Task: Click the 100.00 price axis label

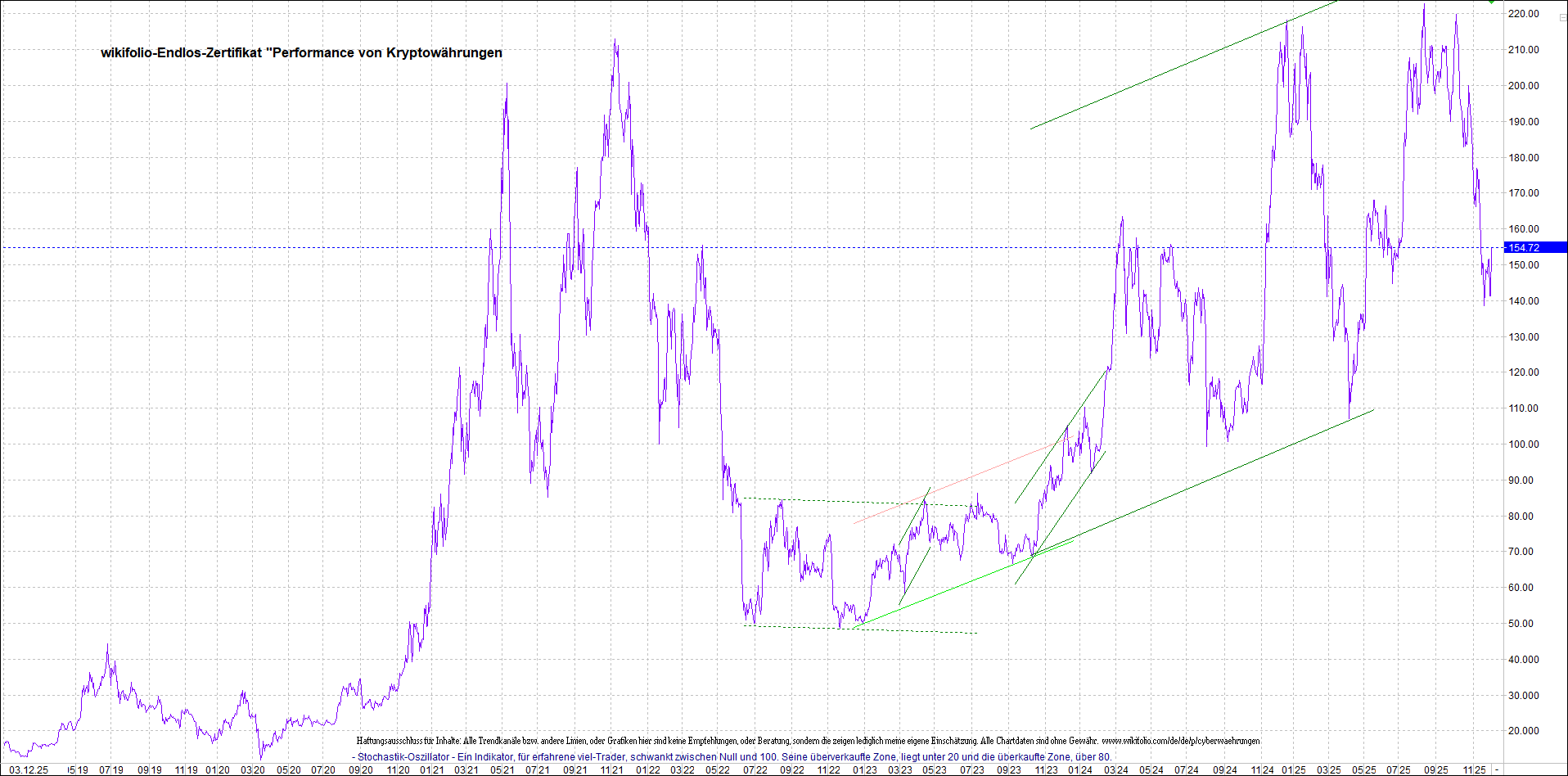Action: (1524, 444)
